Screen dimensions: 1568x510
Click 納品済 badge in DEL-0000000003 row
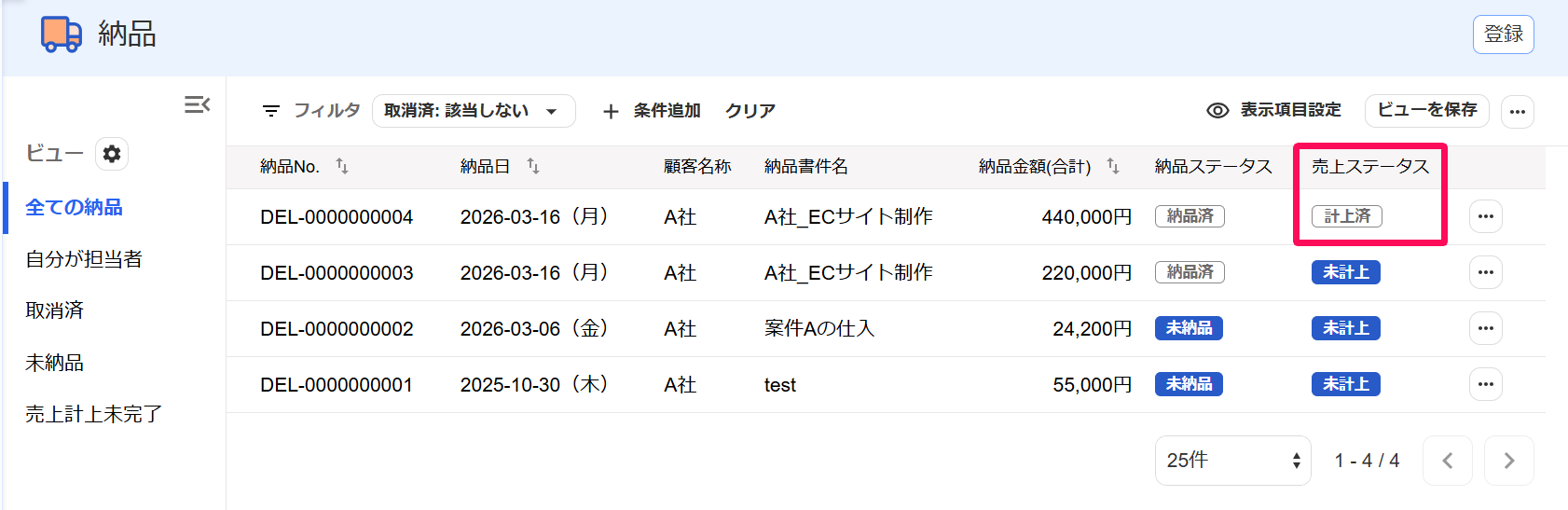coord(1190,272)
